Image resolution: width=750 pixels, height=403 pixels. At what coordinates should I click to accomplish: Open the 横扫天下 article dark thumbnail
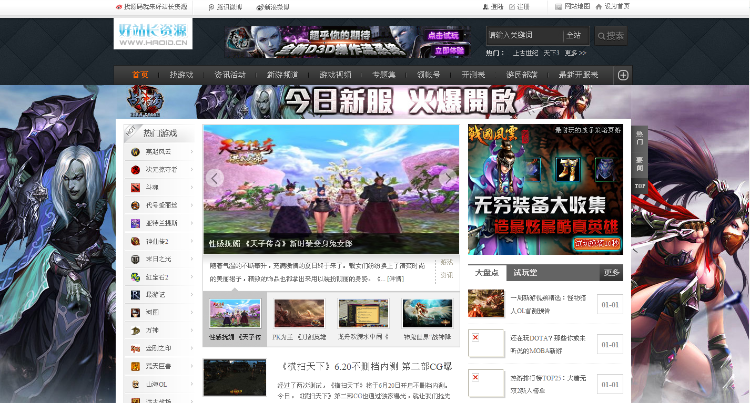coord(234,378)
